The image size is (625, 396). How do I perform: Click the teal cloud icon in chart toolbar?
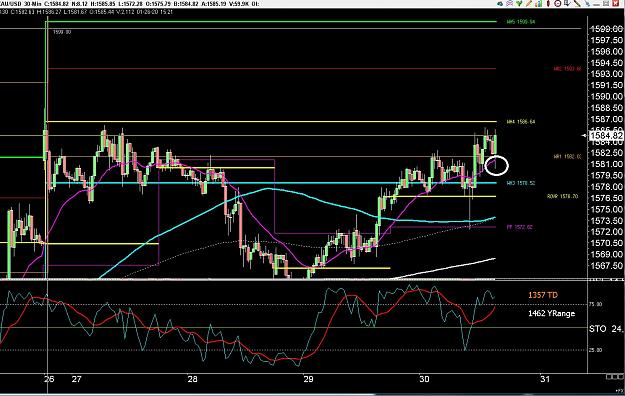tap(500, 4)
